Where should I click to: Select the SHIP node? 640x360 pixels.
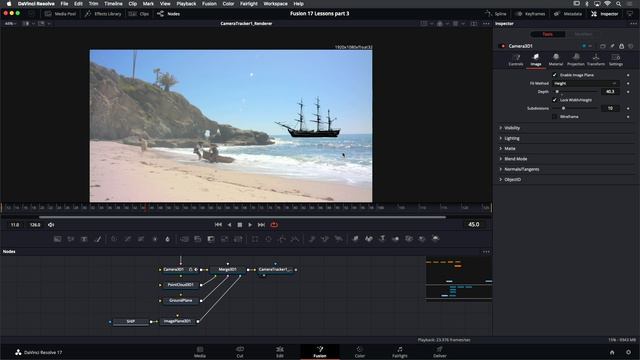[x=131, y=322]
